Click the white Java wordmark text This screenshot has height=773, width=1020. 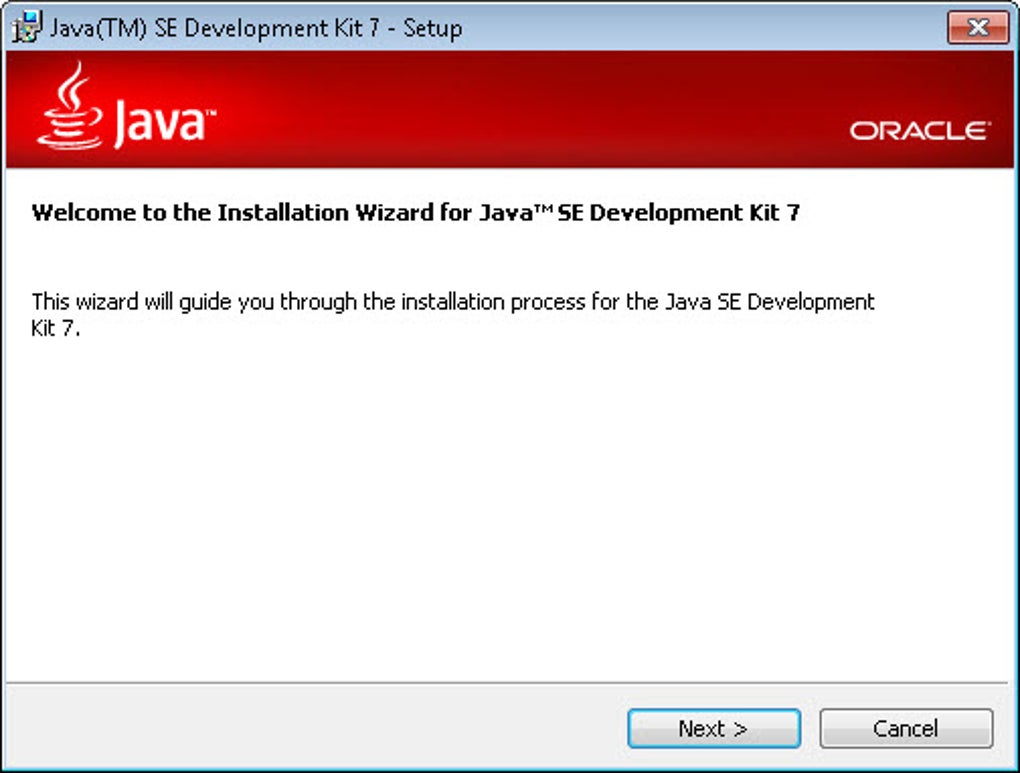[165, 121]
